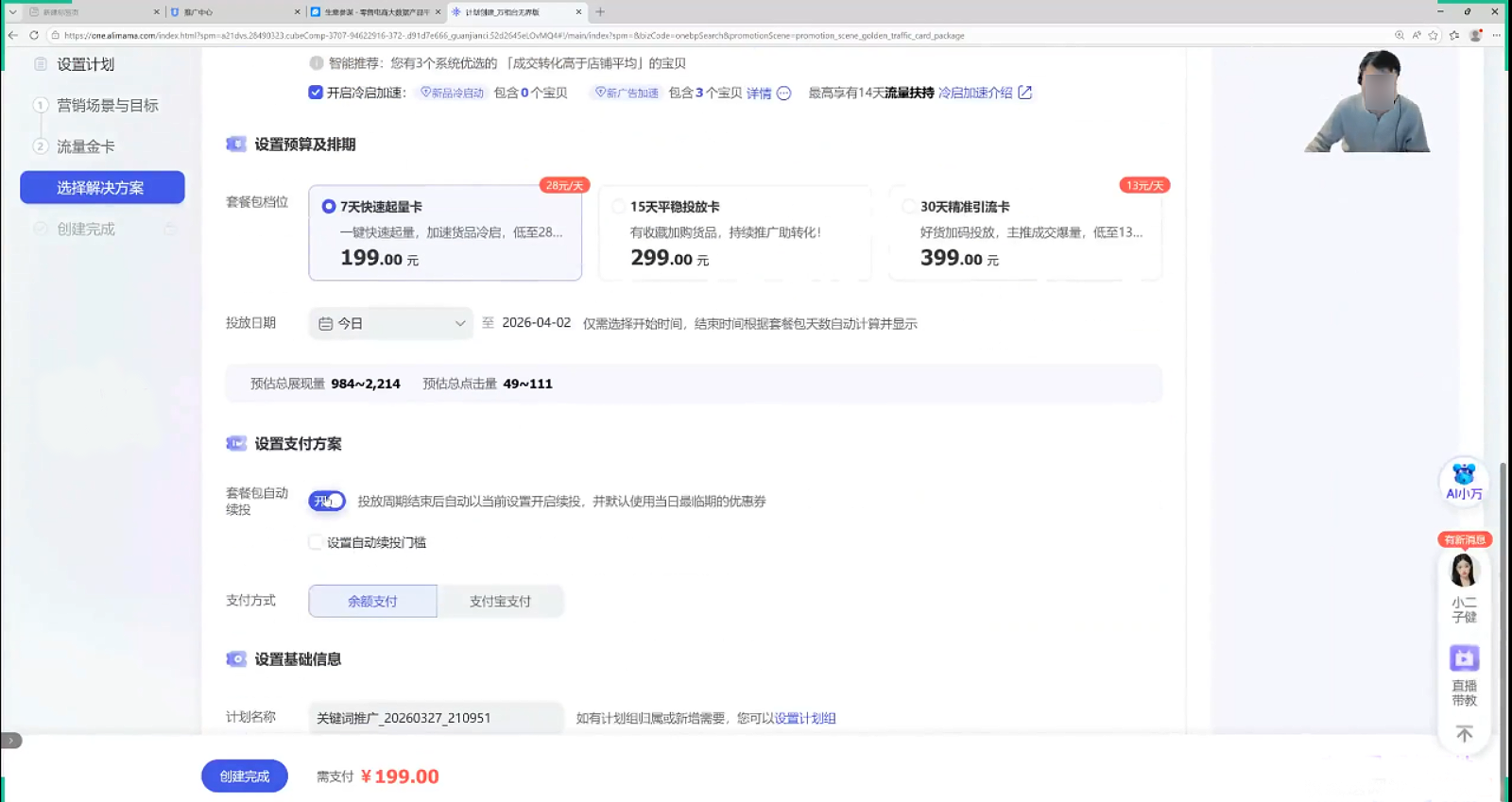Open the 投放日期 今日 date dropdown
1512x802 pixels.
(390, 323)
